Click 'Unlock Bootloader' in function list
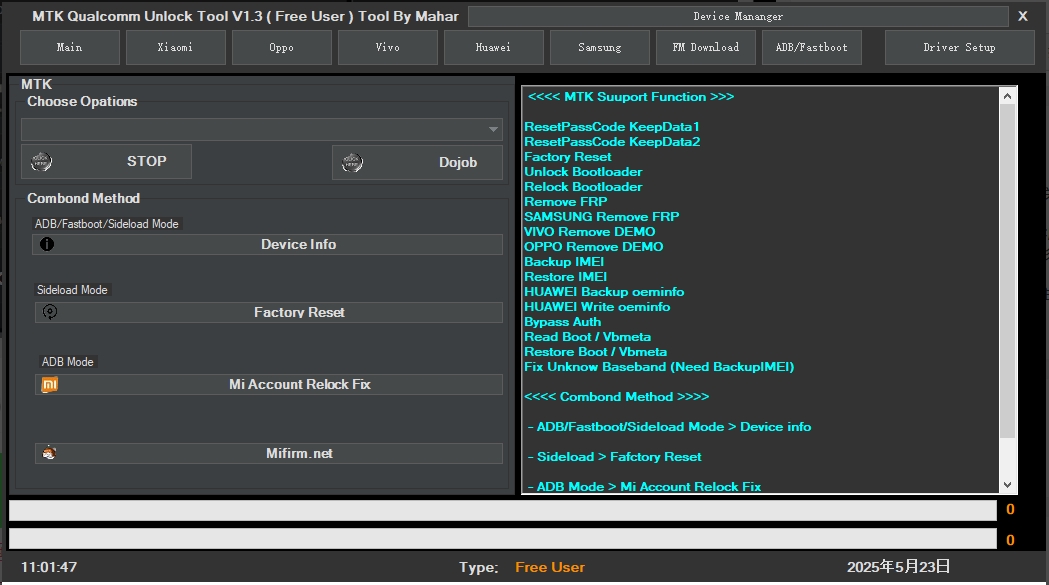The width and height of the screenshot is (1049, 585). (x=583, y=171)
